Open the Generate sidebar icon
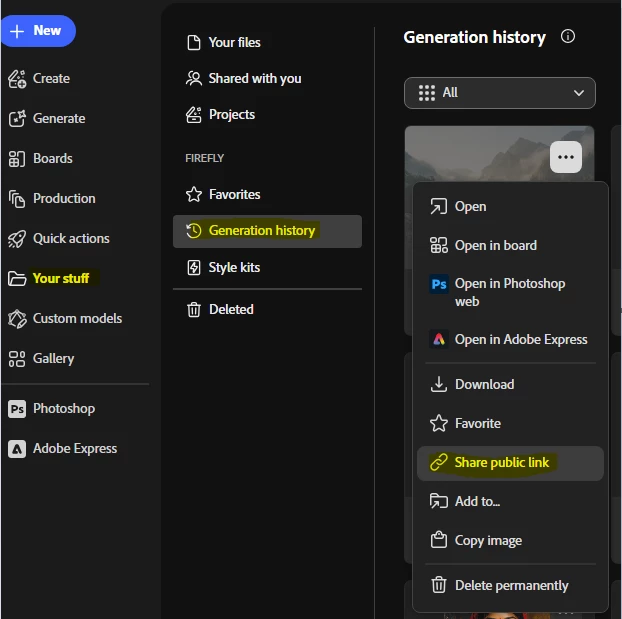Screen dimensions: 622x619 click(x=17, y=119)
